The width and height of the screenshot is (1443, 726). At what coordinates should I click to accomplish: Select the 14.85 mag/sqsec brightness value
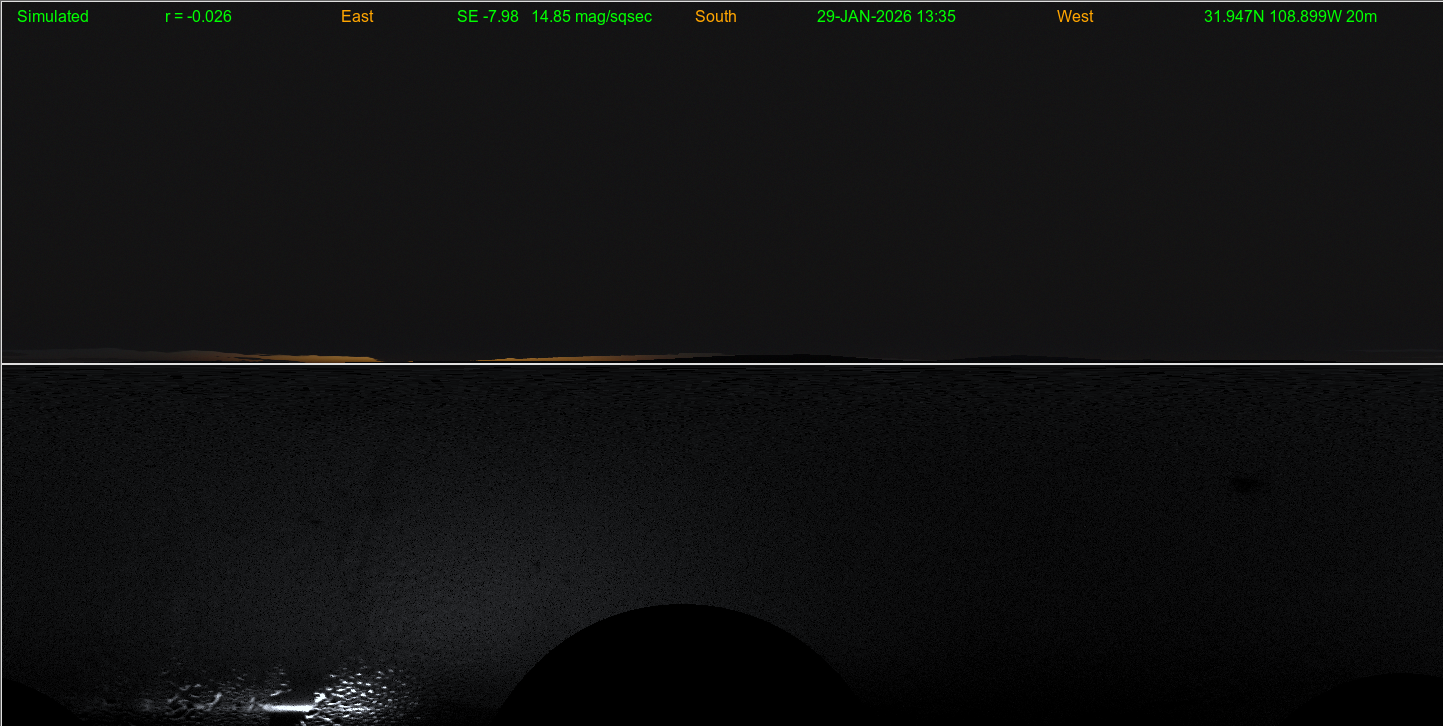(592, 17)
